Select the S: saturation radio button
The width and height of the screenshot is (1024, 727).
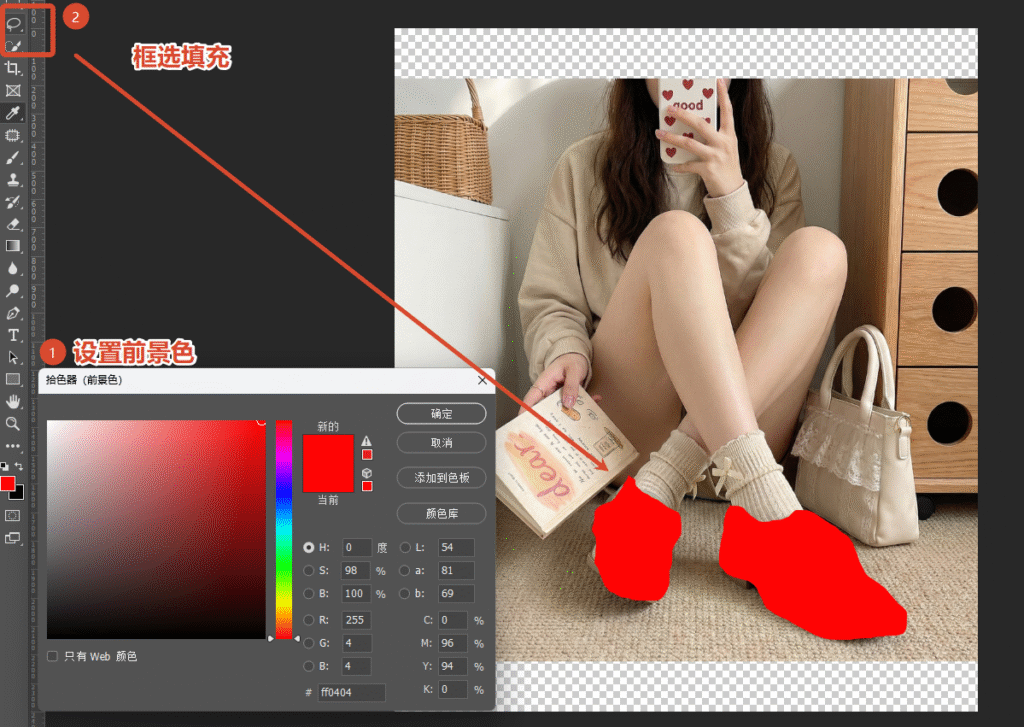(309, 571)
